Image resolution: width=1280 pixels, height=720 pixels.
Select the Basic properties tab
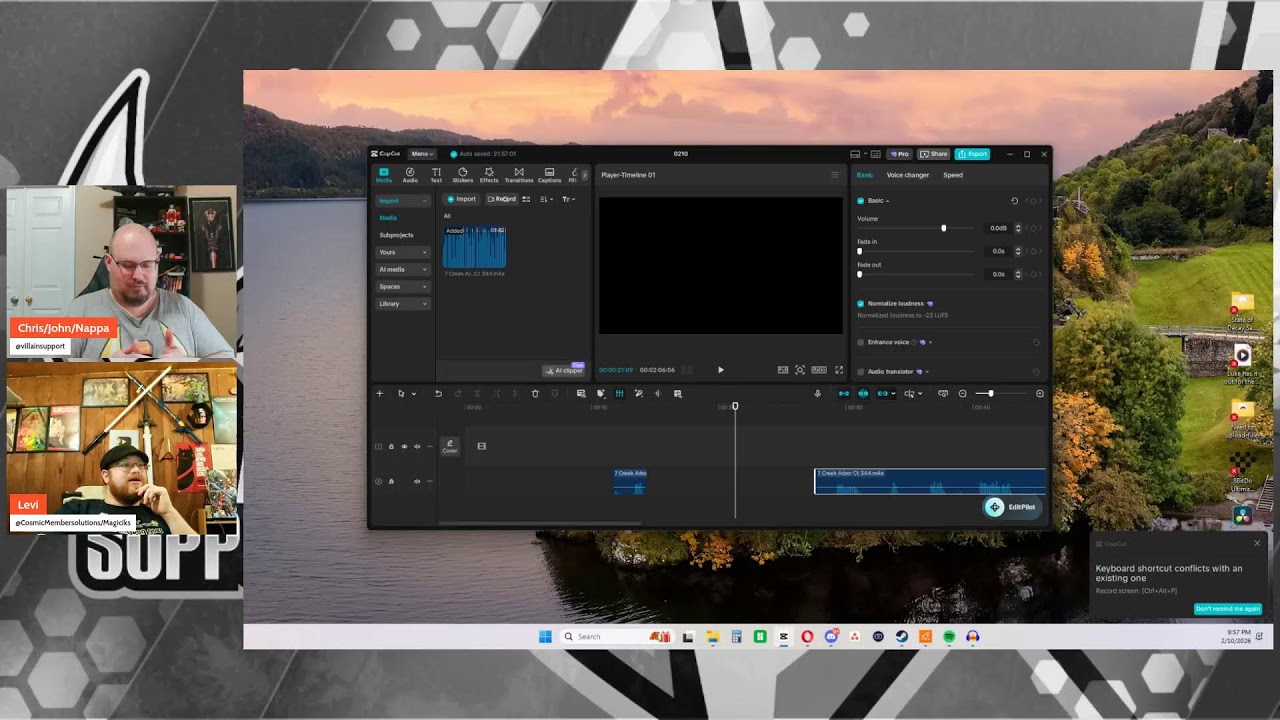864,175
